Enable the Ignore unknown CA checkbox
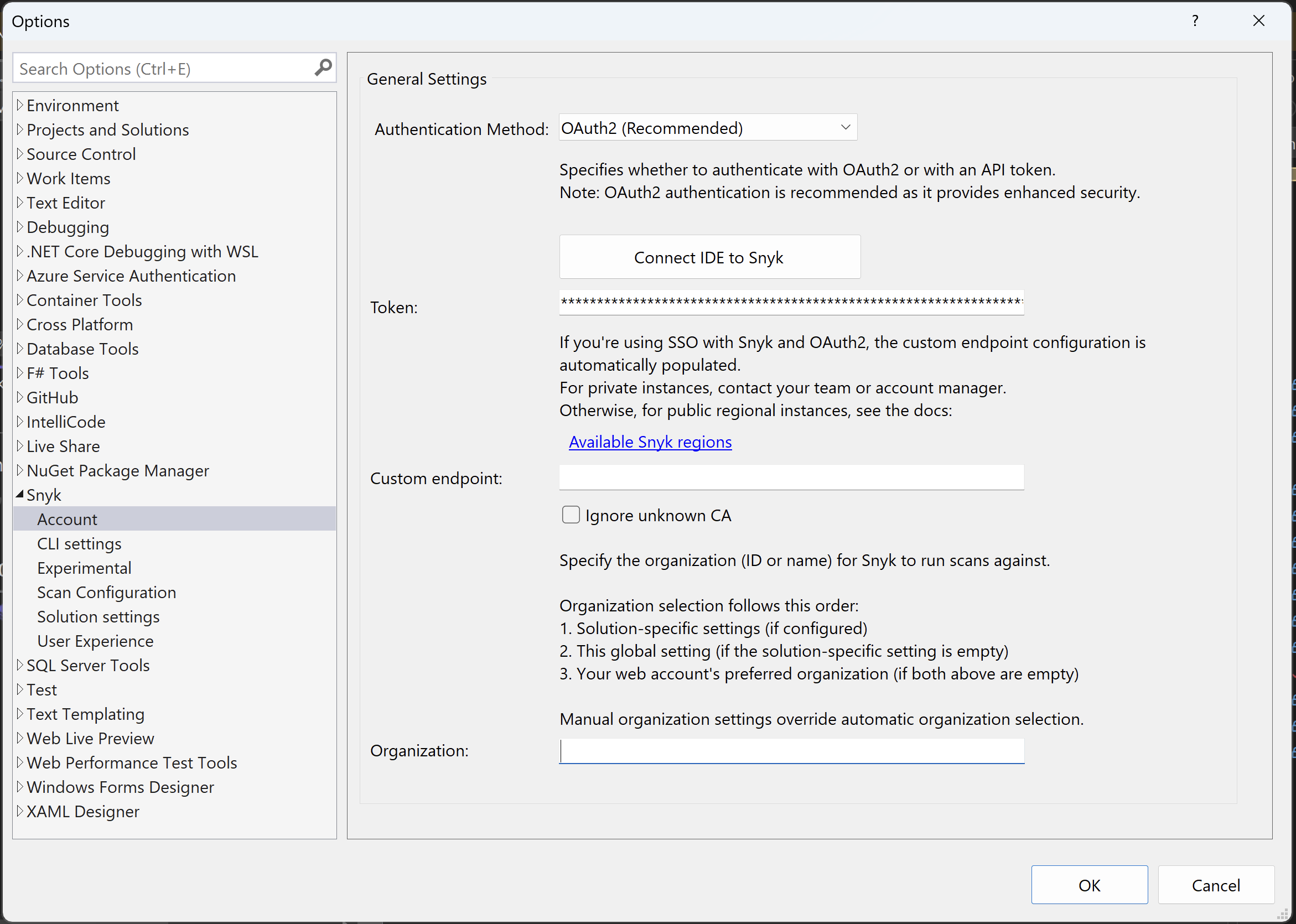Viewport: 1296px width, 924px height. (x=571, y=515)
